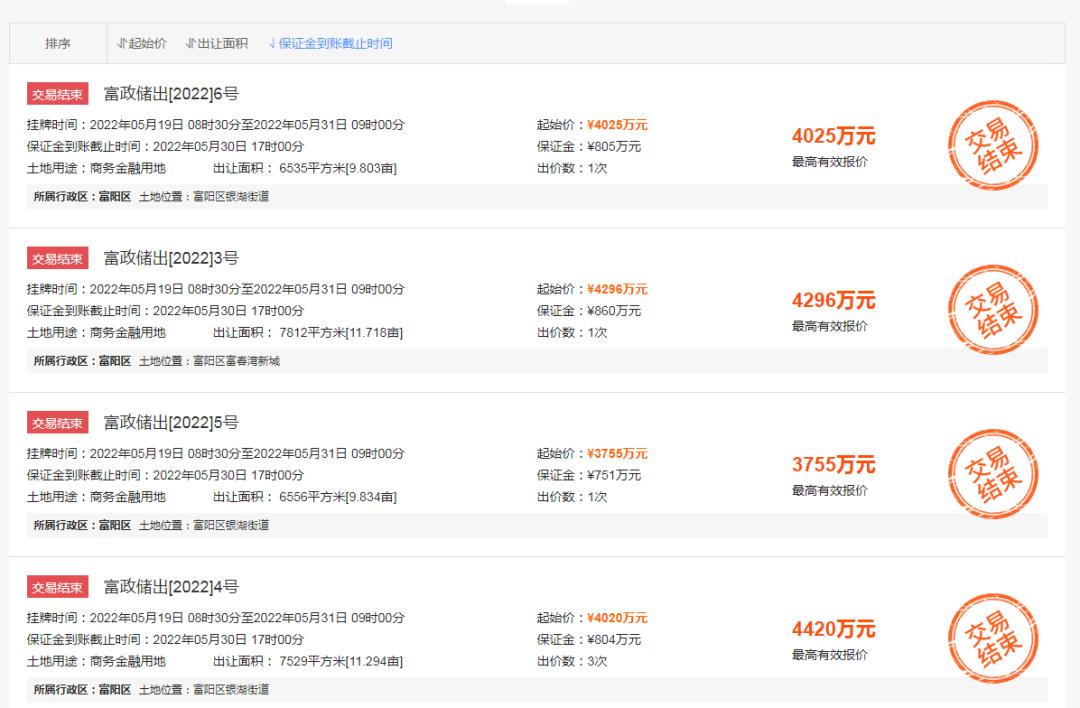Click the highest bid price 4420万元
The width and height of the screenshot is (1080, 708).
[836, 630]
